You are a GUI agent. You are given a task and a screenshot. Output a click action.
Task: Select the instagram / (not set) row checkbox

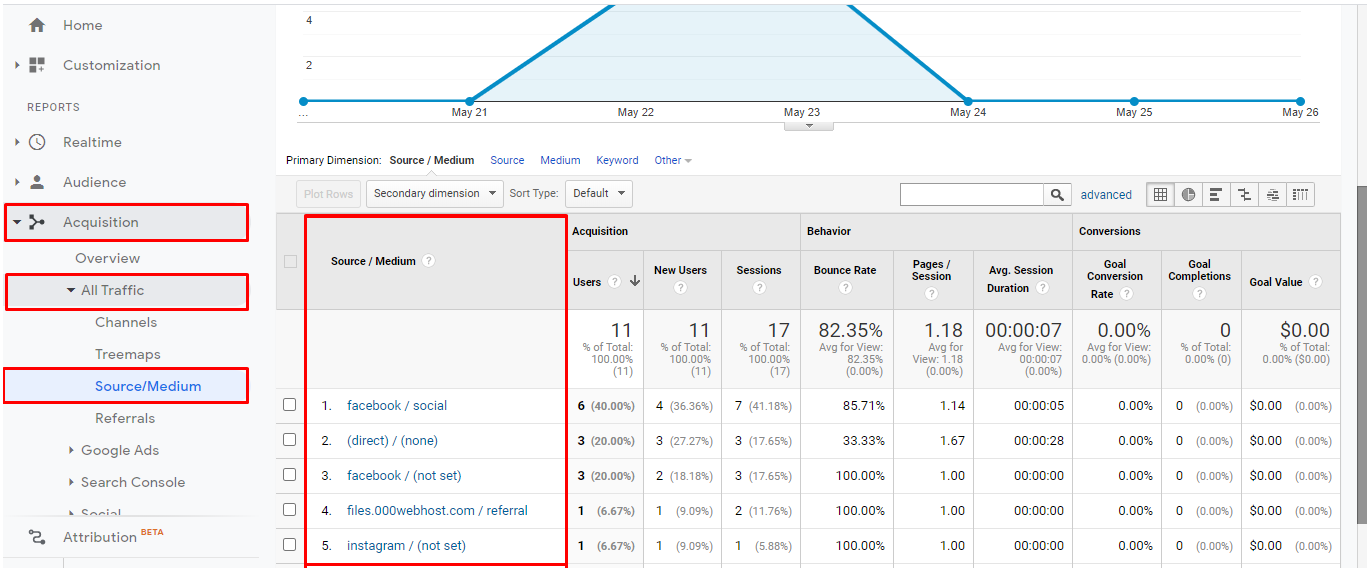point(290,545)
